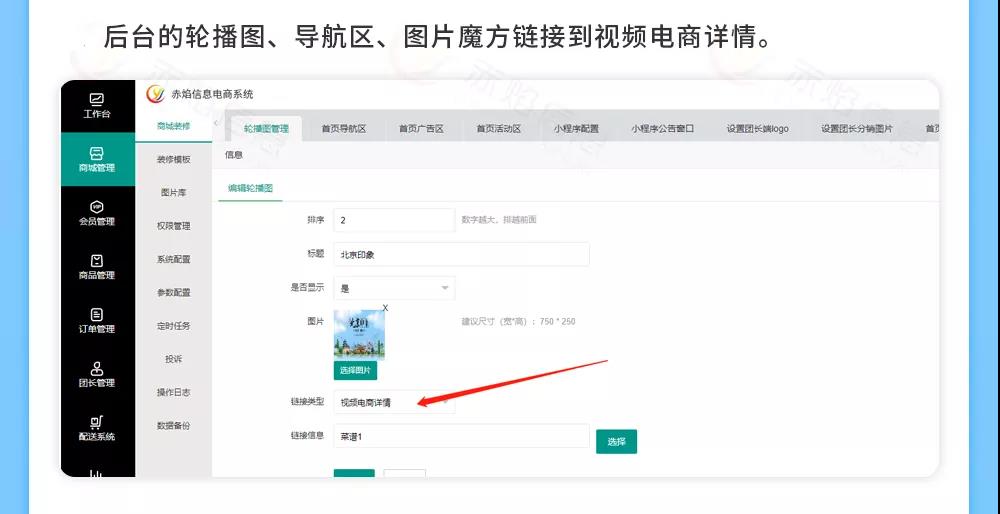1000x514 pixels.
Task: Collapse the secondary sidebar with chevron
Action: point(217,123)
